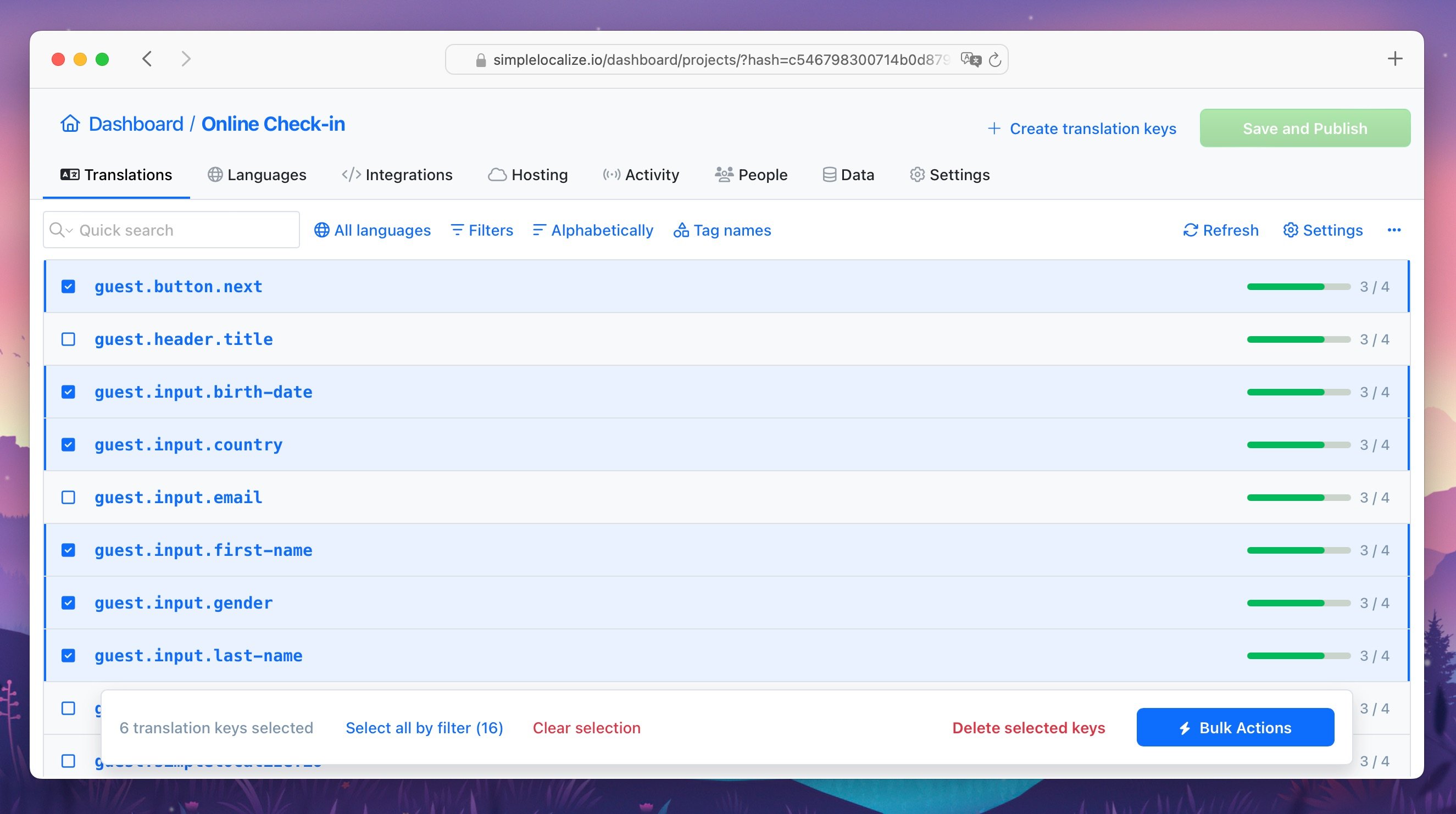1456x814 pixels.
Task: Click the Save and Publish button
Action: 1305,128
